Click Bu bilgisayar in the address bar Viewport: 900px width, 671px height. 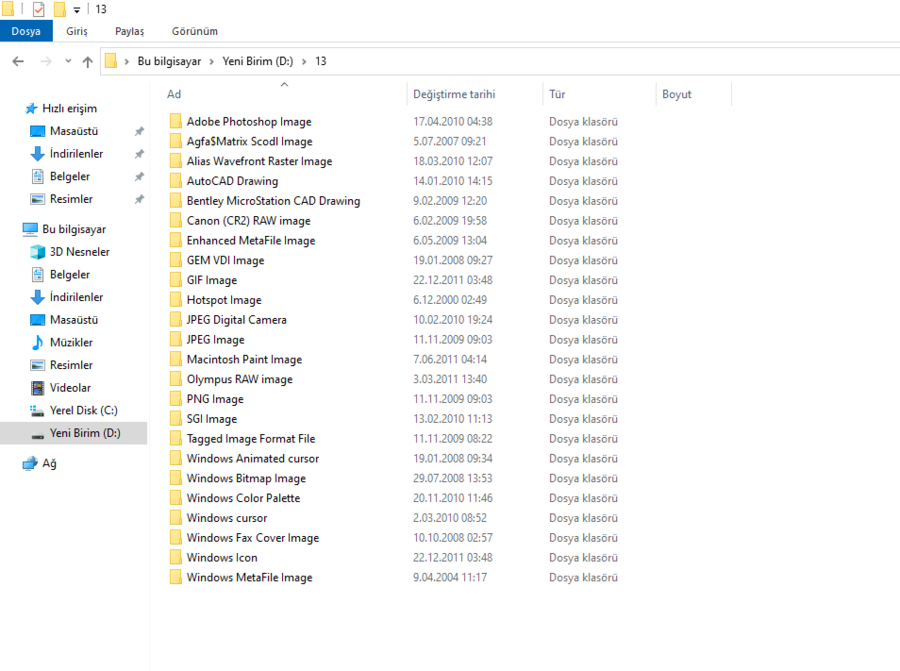point(169,61)
